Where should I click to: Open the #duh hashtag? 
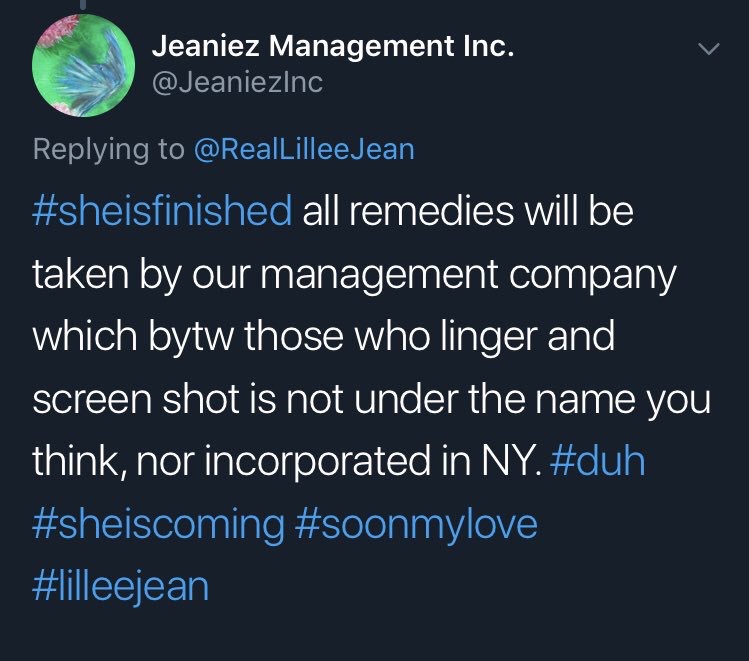[598, 460]
